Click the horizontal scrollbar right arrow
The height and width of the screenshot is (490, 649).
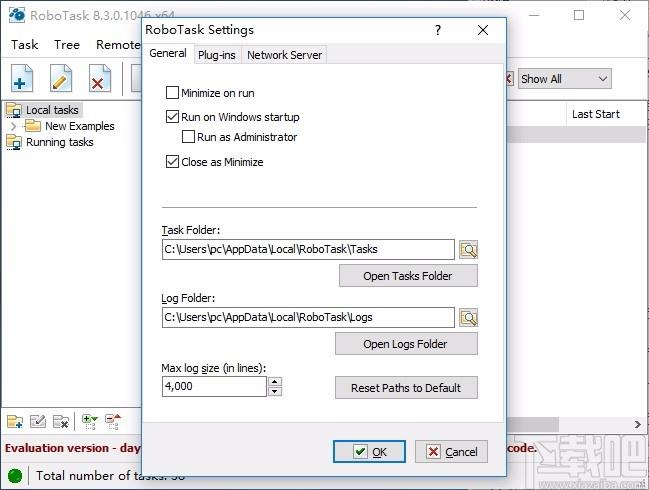[x=637, y=424]
